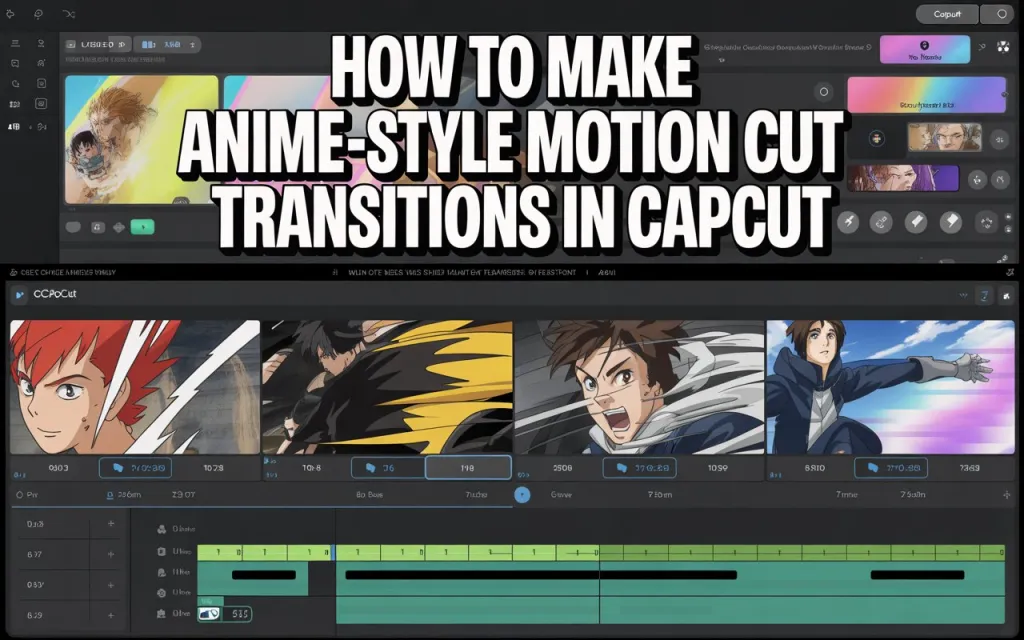
Task: Click the lightbulb-style icon in top-left bar
Action: 38,14
